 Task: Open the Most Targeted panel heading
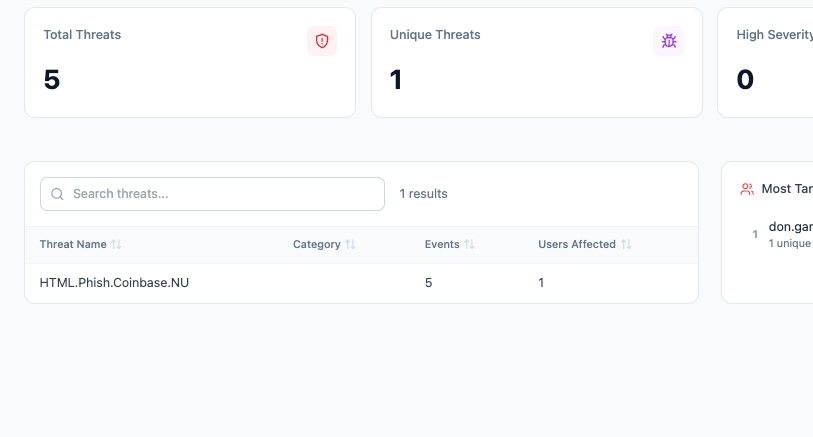click(787, 189)
